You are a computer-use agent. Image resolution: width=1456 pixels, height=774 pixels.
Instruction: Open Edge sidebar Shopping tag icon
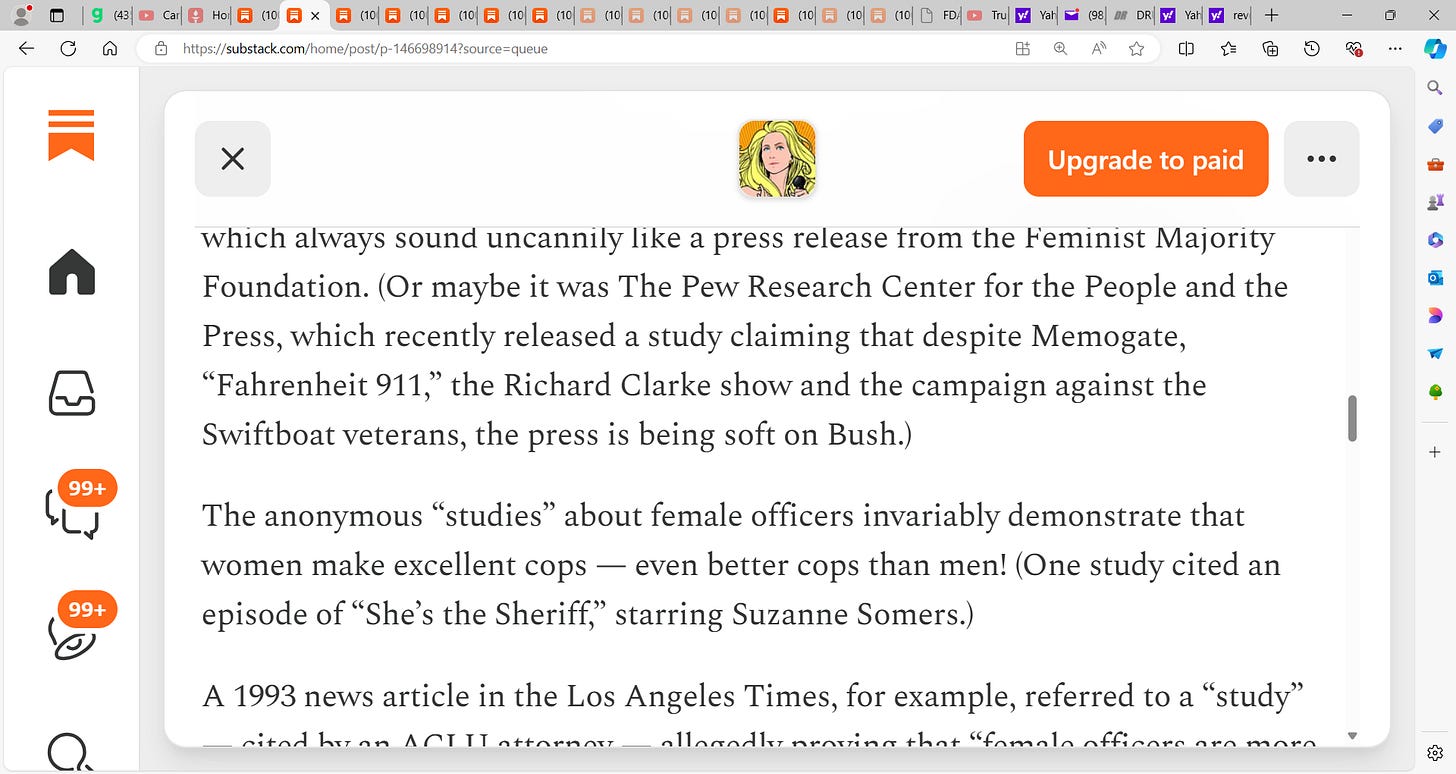[1435, 126]
